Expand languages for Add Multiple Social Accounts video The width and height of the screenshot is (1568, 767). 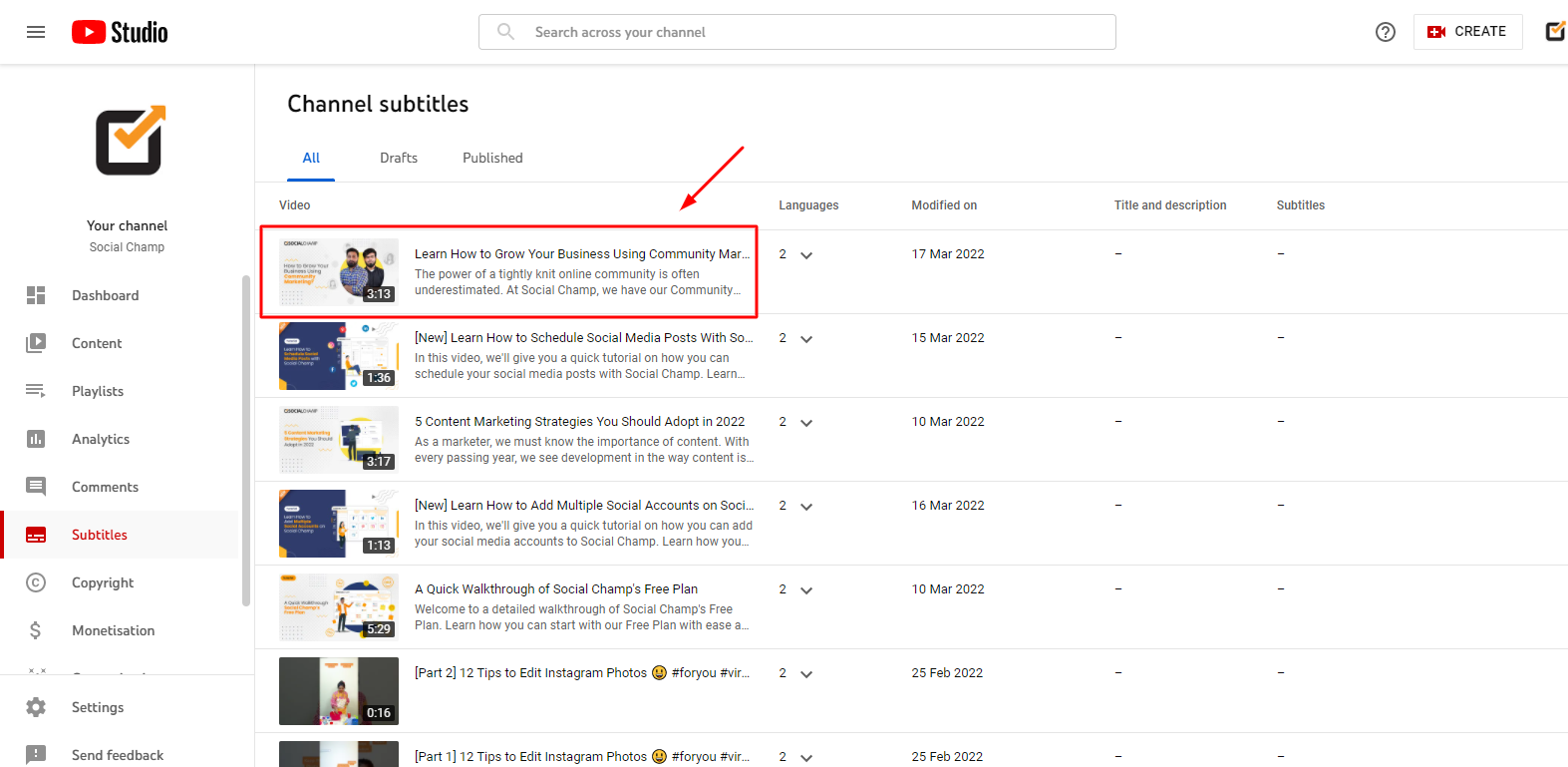click(806, 507)
